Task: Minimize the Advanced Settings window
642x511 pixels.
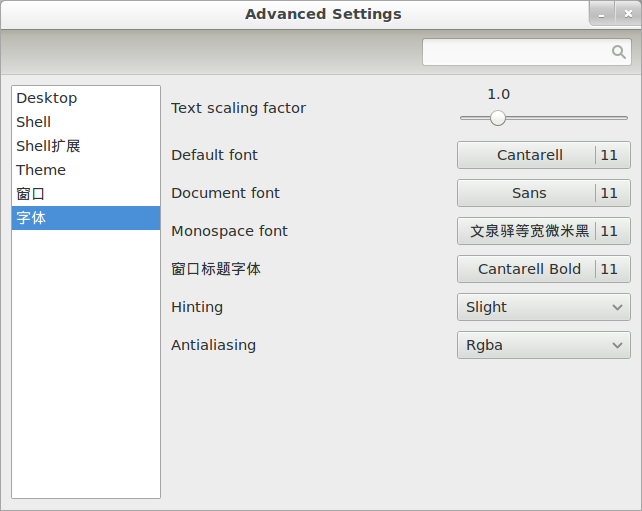Action: pos(603,13)
